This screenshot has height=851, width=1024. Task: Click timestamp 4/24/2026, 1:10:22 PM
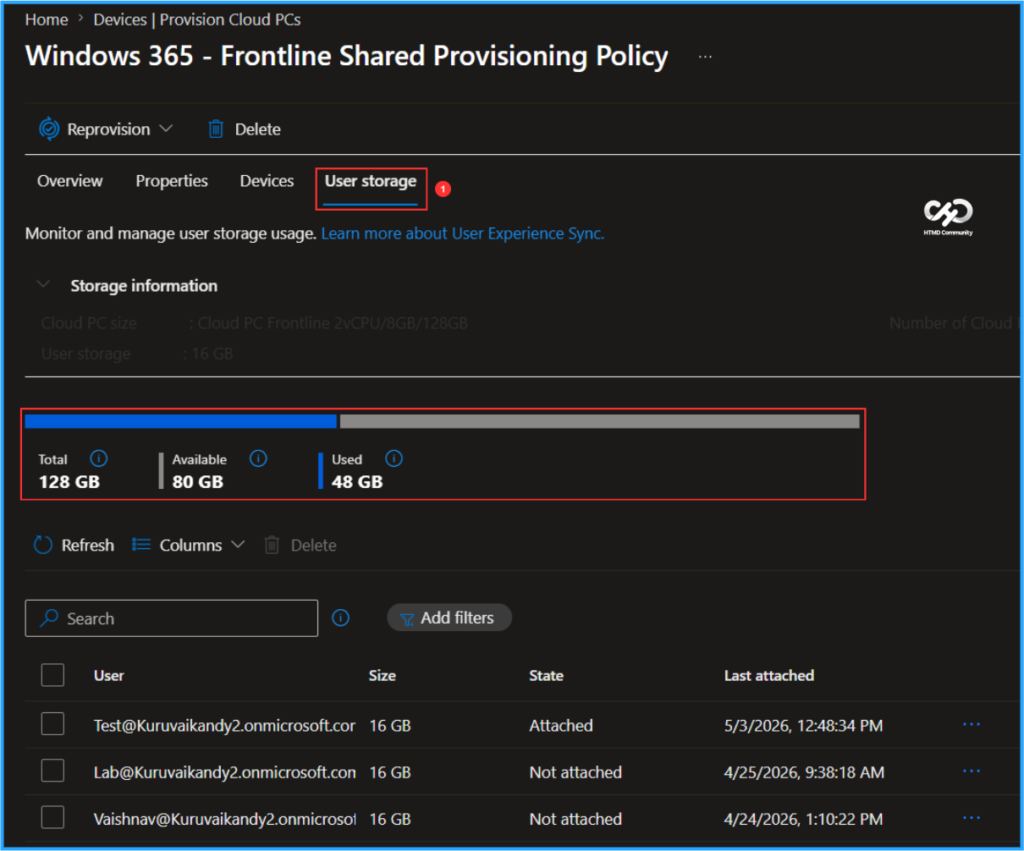click(x=803, y=819)
